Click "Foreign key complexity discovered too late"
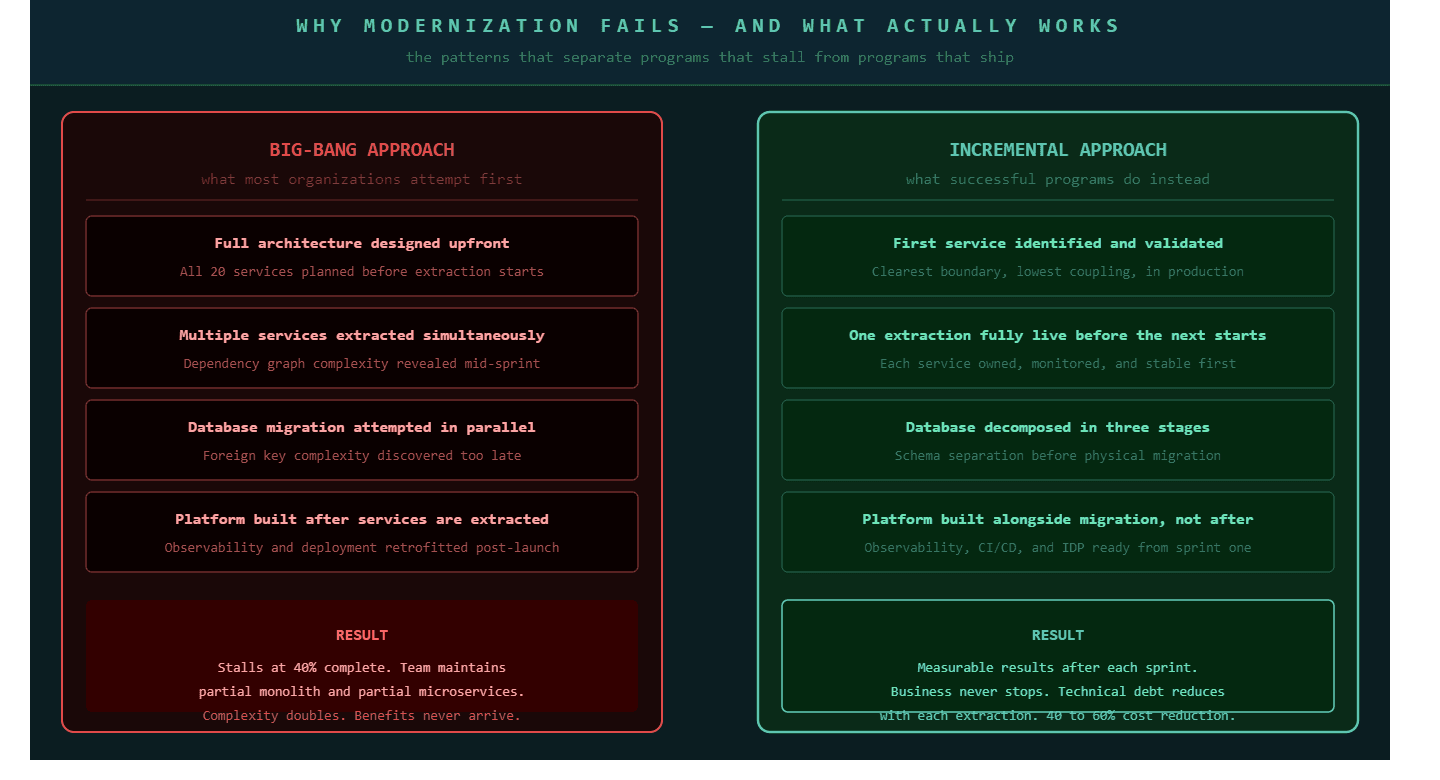Viewport: 1440px width, 780px height. [362, 456]
